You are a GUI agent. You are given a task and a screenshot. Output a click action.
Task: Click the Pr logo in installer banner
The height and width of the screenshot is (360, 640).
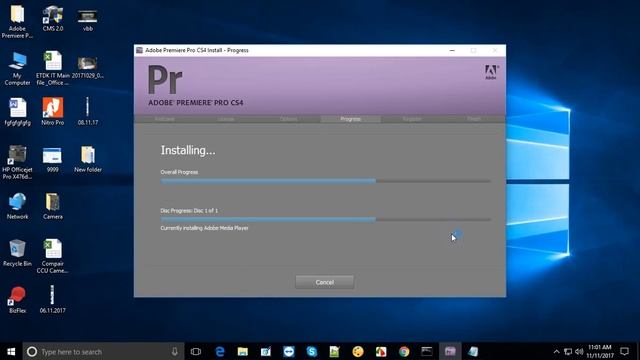[165, 80]
